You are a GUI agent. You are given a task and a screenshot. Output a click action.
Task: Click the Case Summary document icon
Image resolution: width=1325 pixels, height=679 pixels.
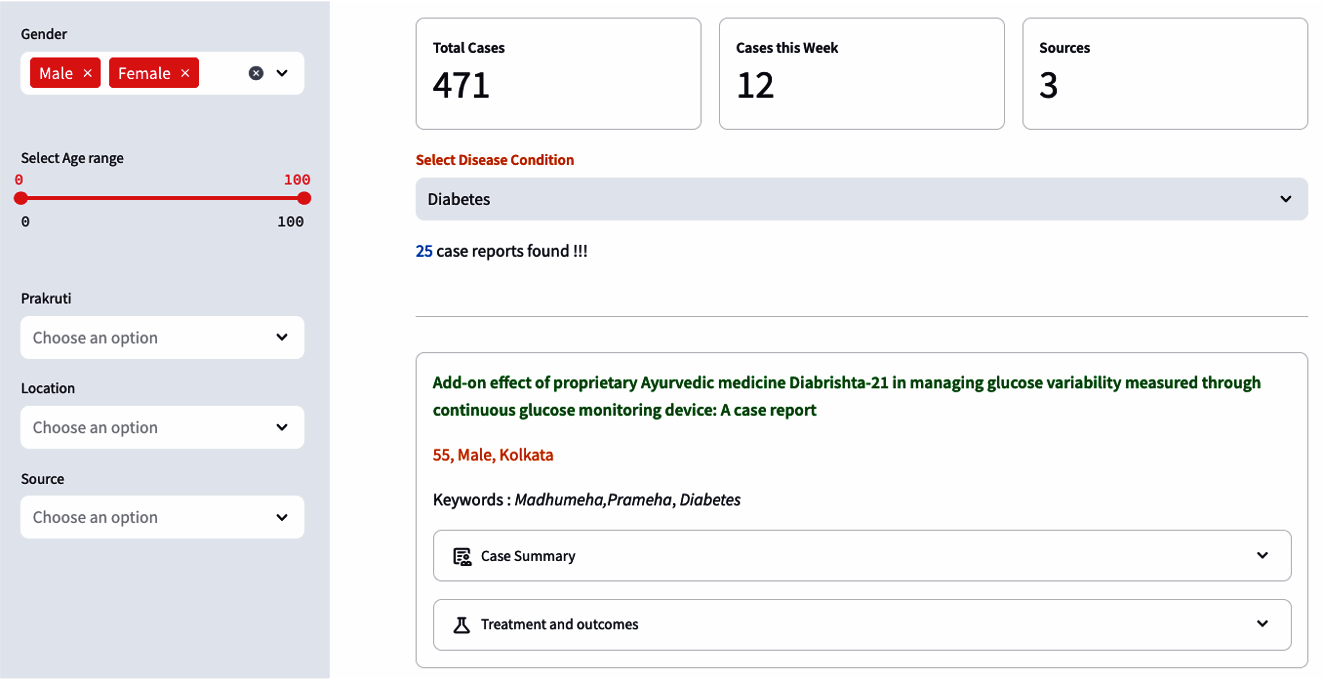pyautogui.click(x=461, y=556)
